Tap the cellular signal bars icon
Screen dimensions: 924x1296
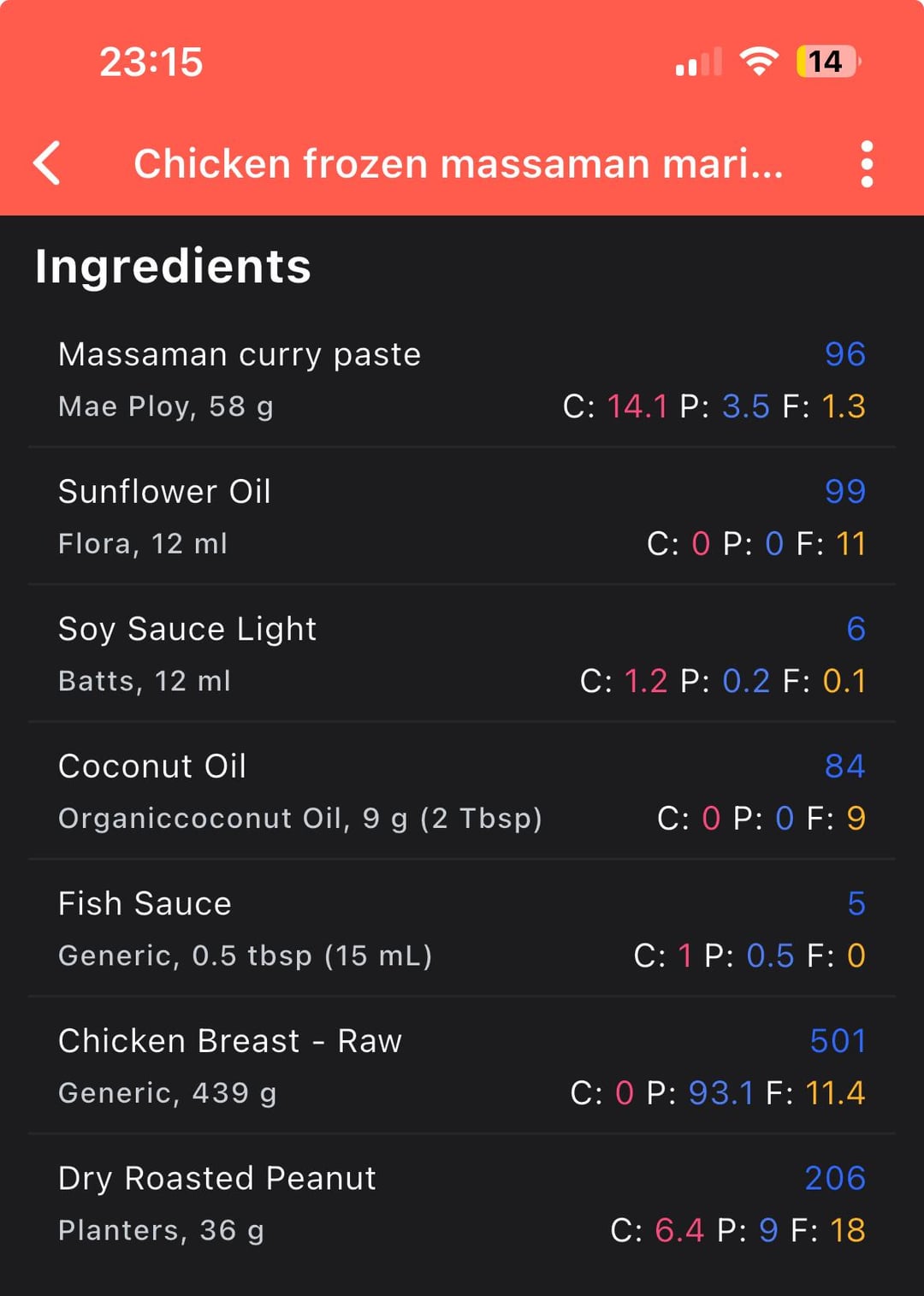click(698, 62)
